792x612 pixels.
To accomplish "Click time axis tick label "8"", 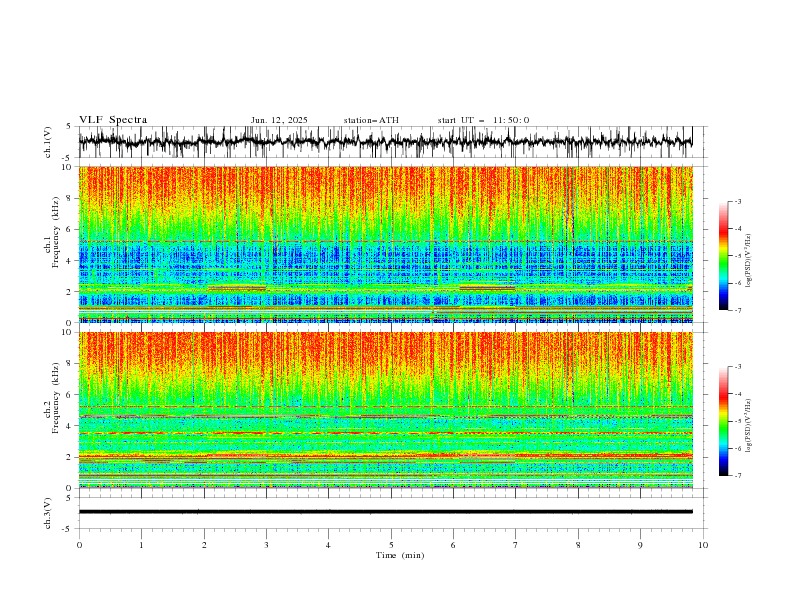I will [x=578, y=545].
